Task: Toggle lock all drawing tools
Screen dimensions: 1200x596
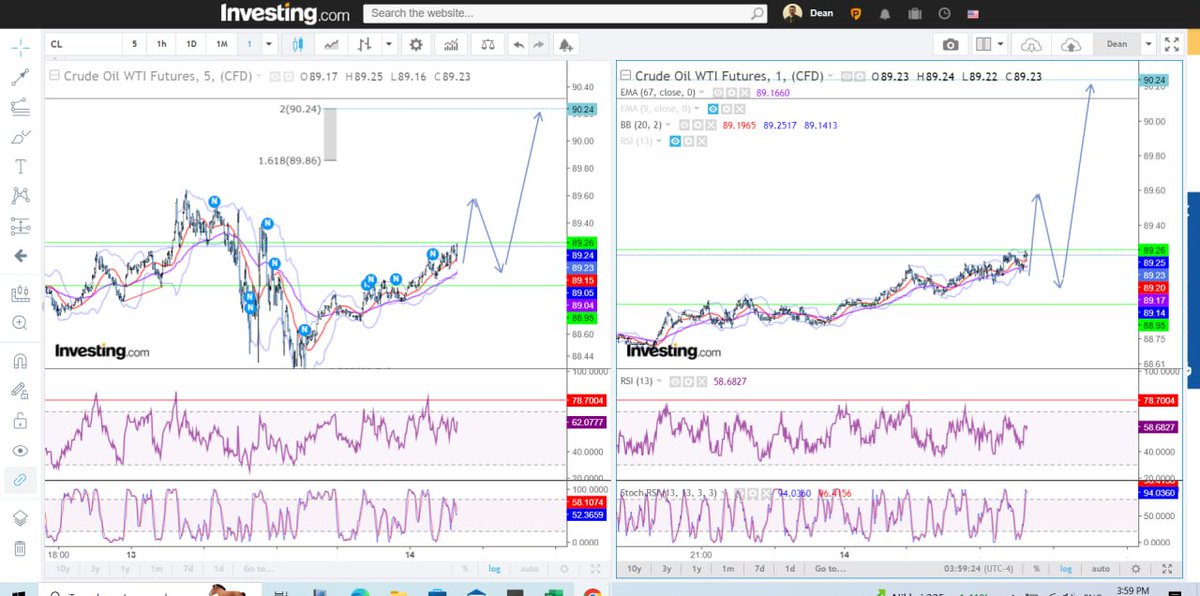Action: click(20, 421)
